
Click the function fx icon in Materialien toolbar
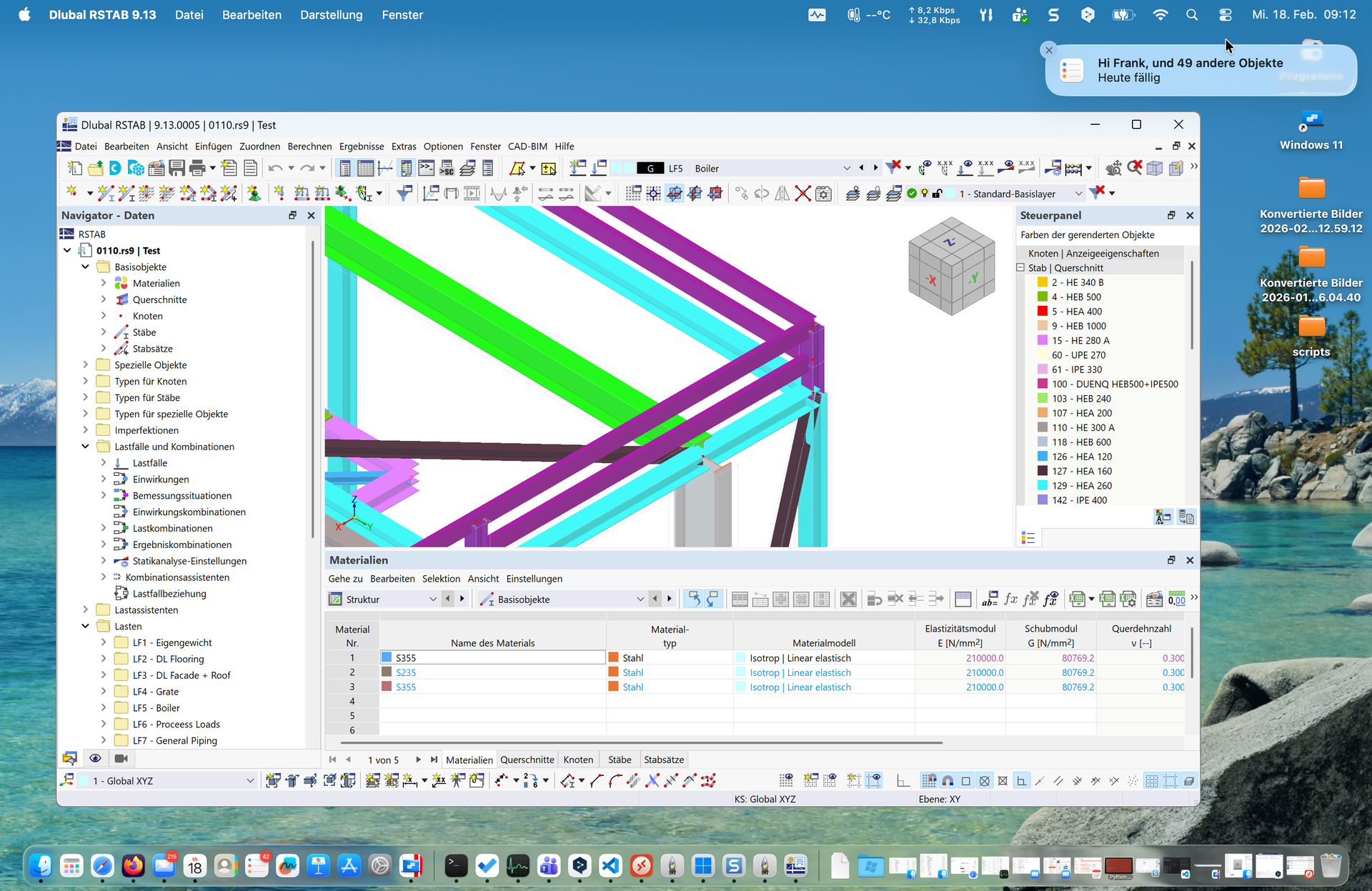[1010, 599]
